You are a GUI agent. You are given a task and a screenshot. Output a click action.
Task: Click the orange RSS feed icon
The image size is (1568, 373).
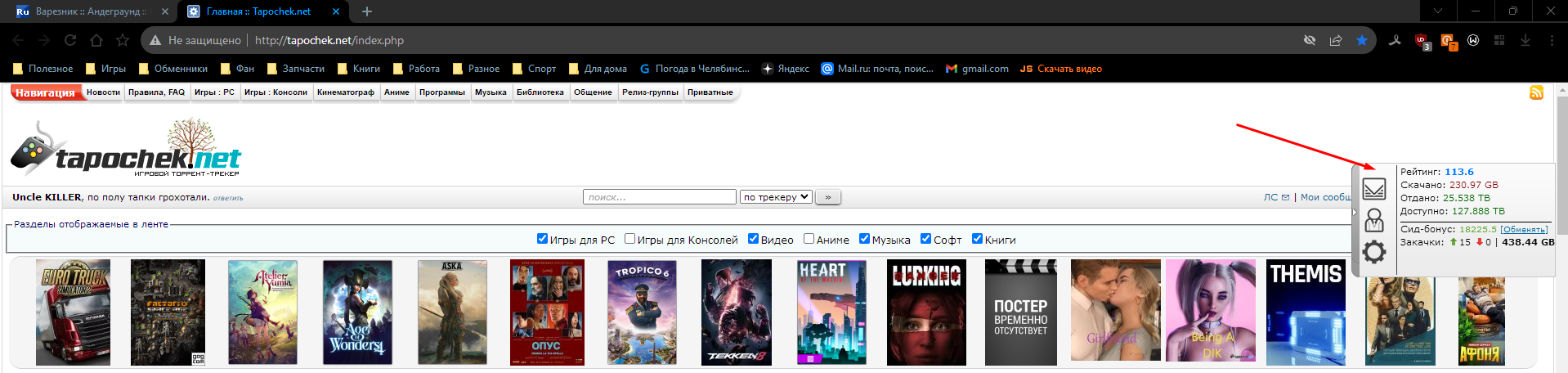1536,92
